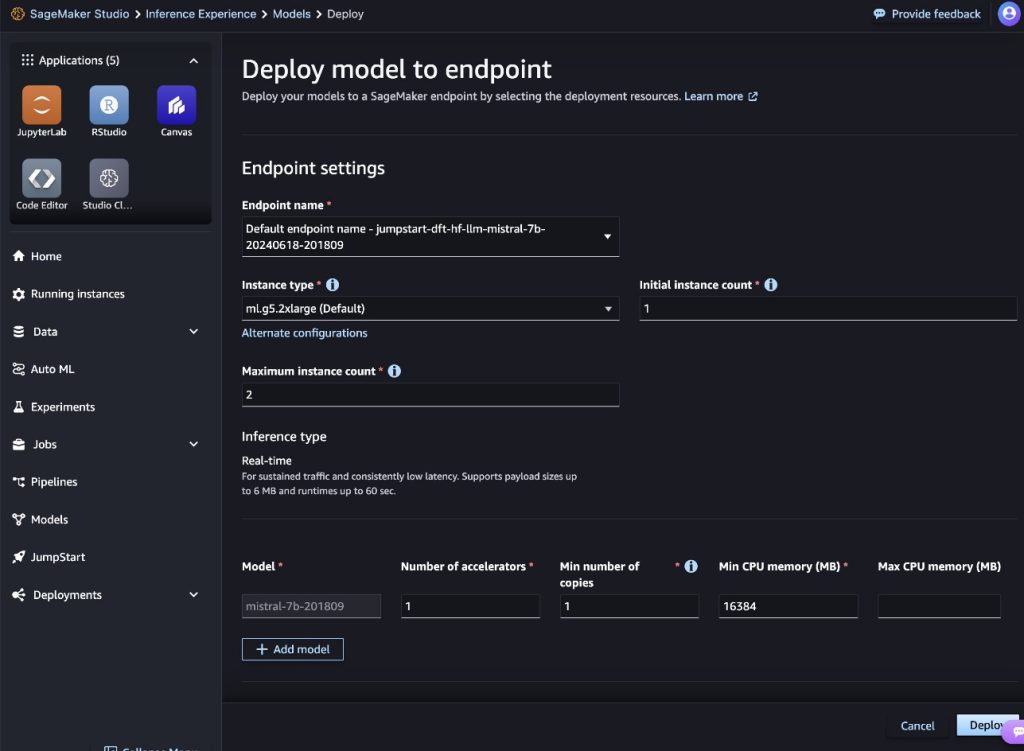Show info for Min number of copies
This screenshot has height=751, width=1024.
tap(690, 566)
